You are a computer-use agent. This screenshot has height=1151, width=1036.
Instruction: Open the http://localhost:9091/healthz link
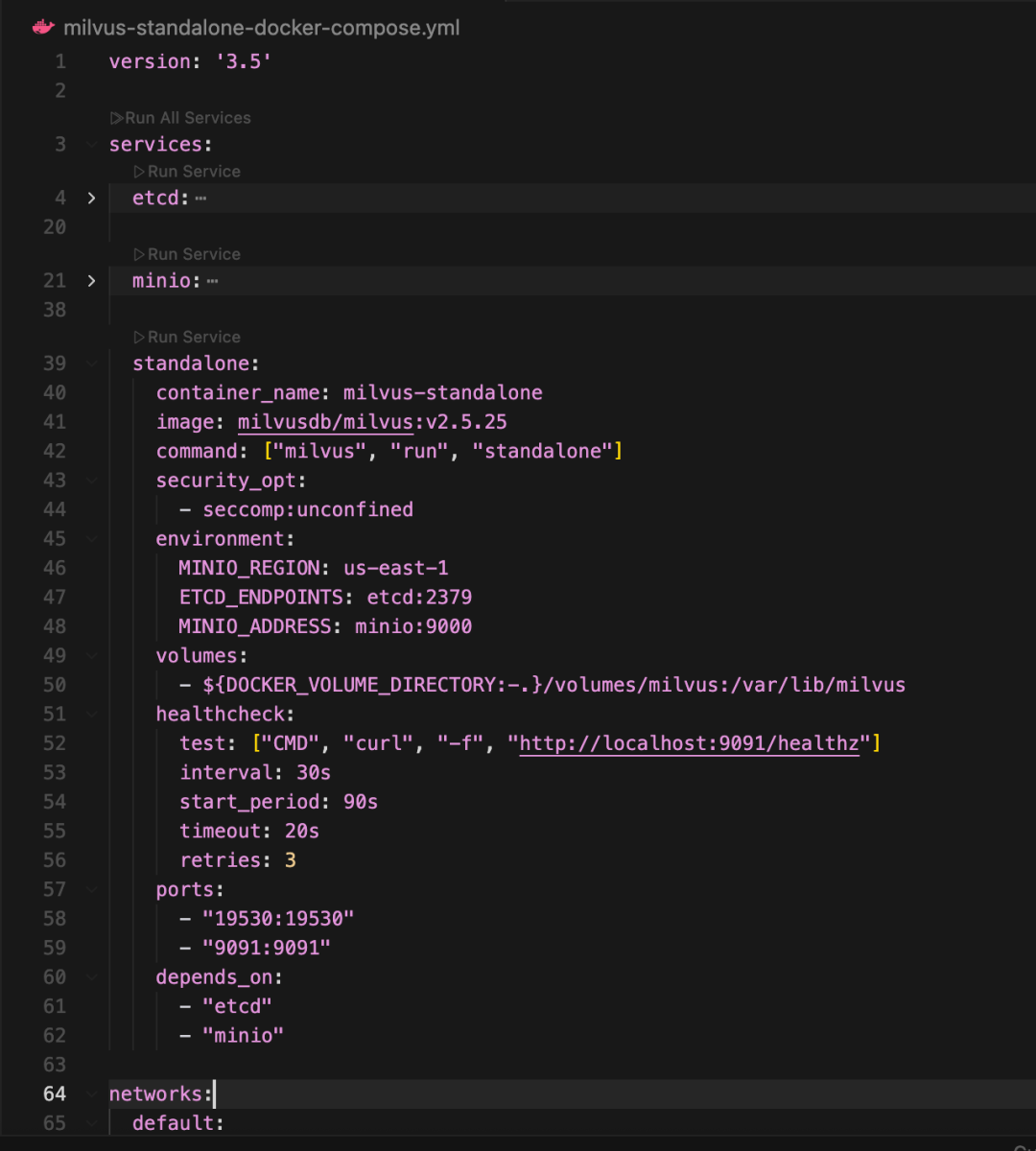pos(689,743)
